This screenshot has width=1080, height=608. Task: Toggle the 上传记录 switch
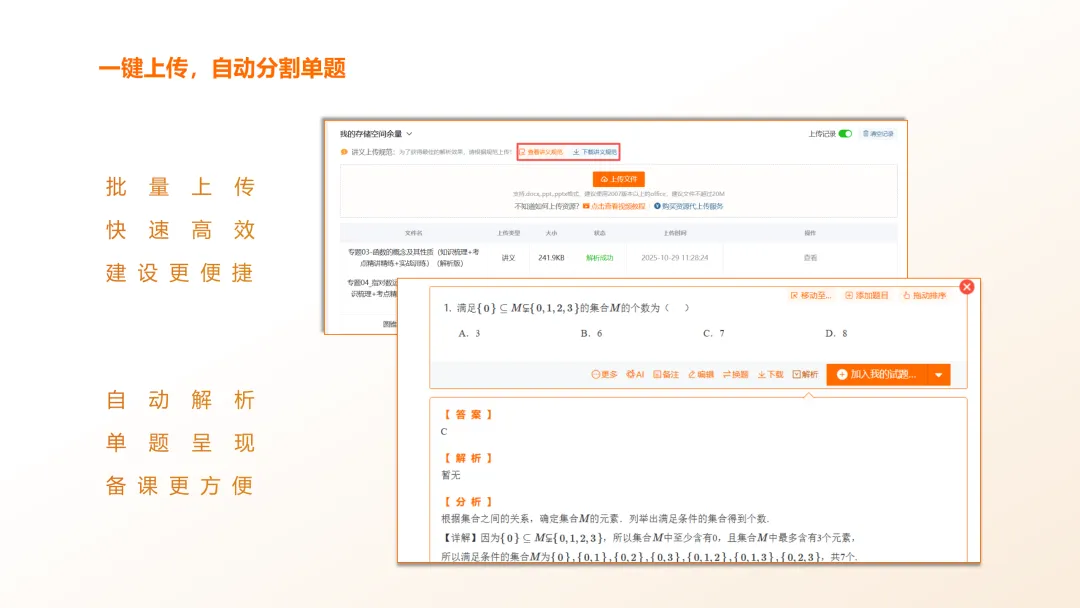click(845, 134)
